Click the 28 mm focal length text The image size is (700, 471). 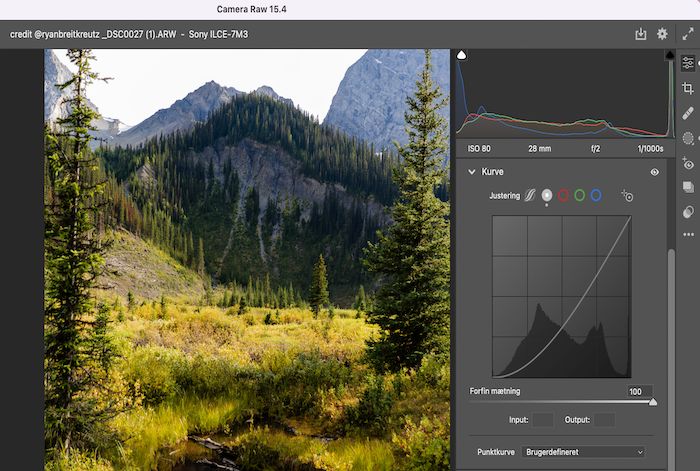[x=539, y=149]
